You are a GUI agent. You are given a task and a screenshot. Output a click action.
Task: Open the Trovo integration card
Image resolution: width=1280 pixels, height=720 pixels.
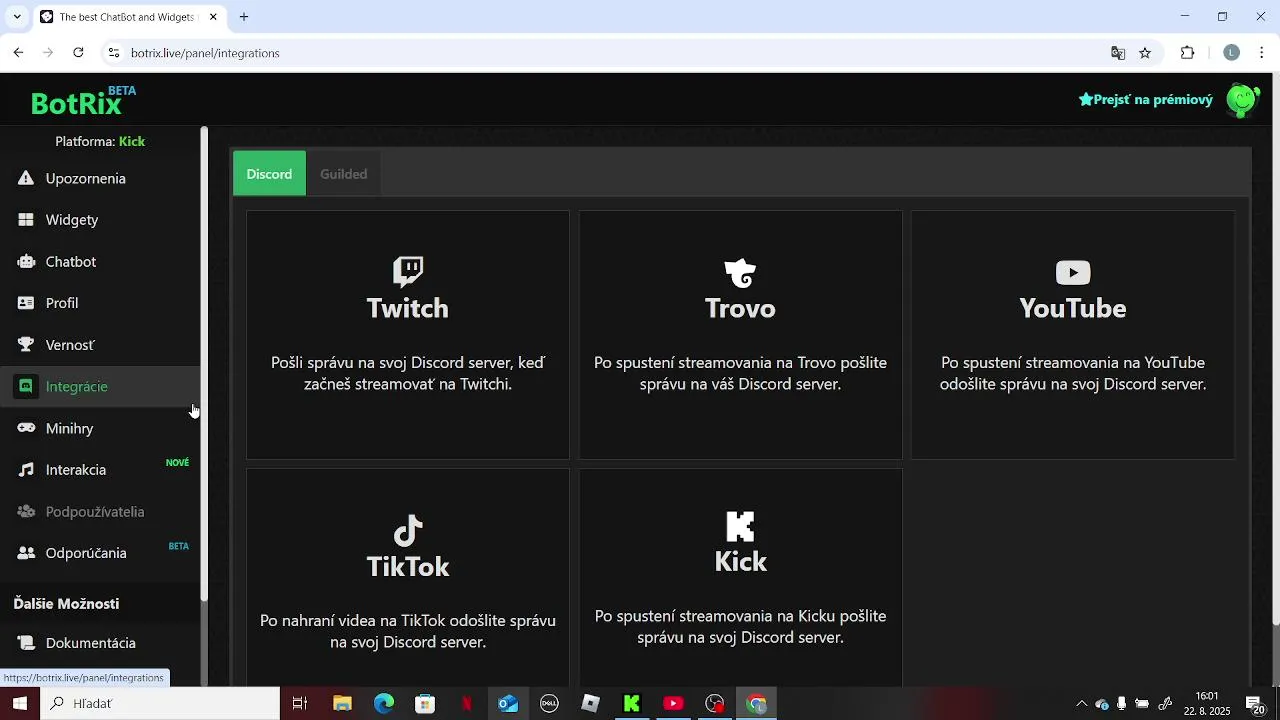coord(740,335)
